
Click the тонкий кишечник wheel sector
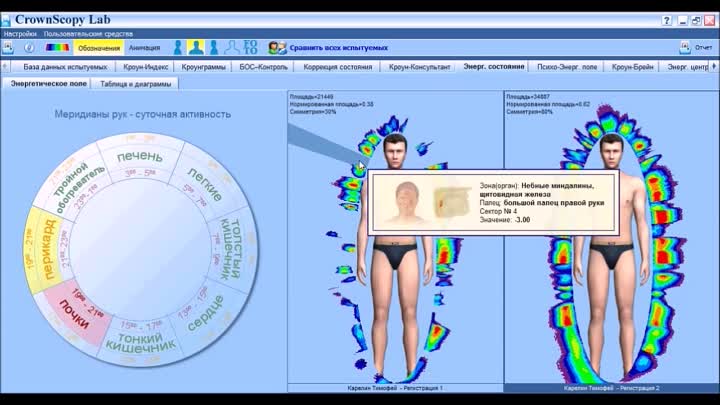(x=140, y=342)
